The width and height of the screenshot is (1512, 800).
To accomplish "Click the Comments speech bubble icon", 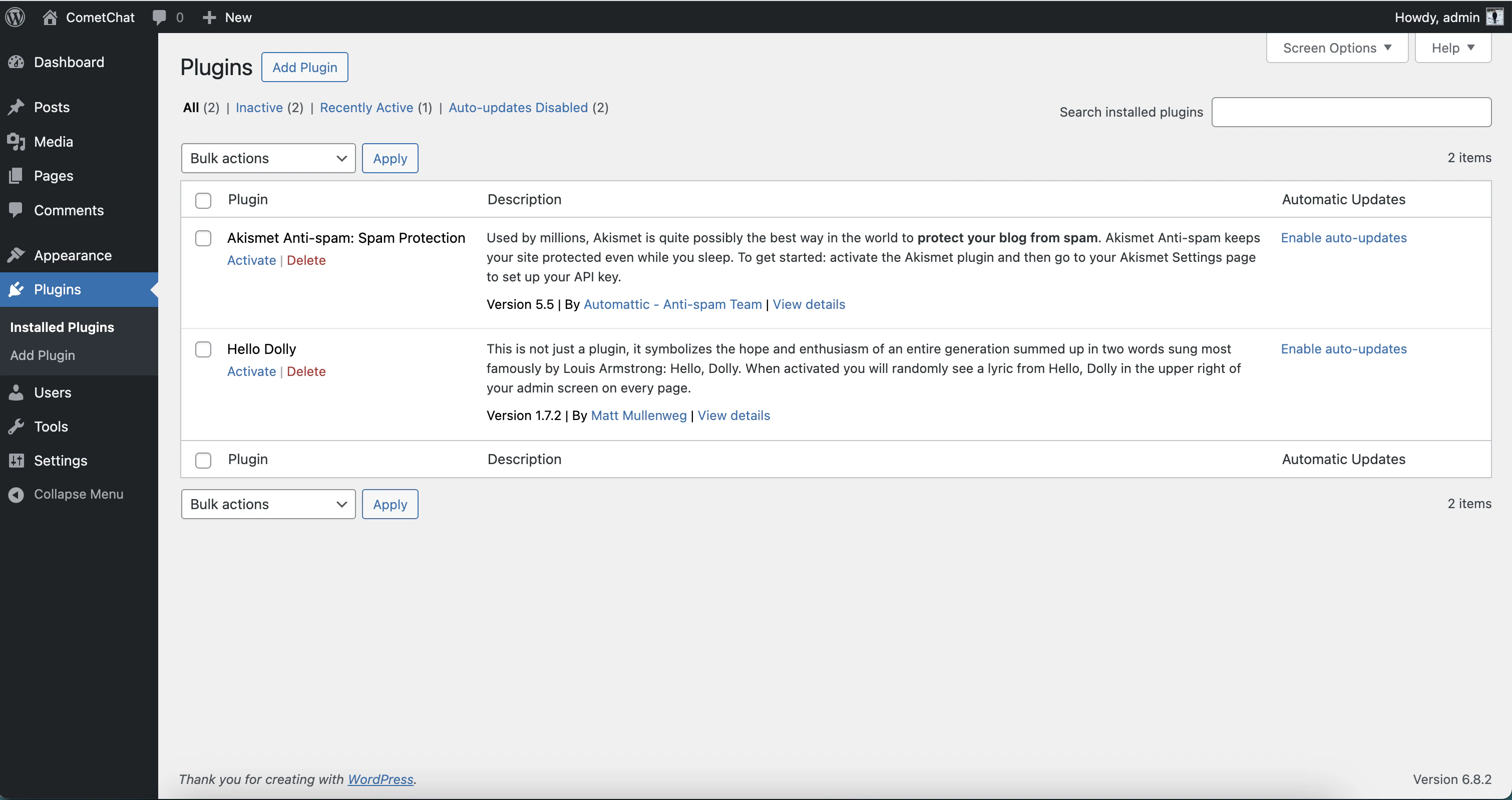I will pos(17,210).
